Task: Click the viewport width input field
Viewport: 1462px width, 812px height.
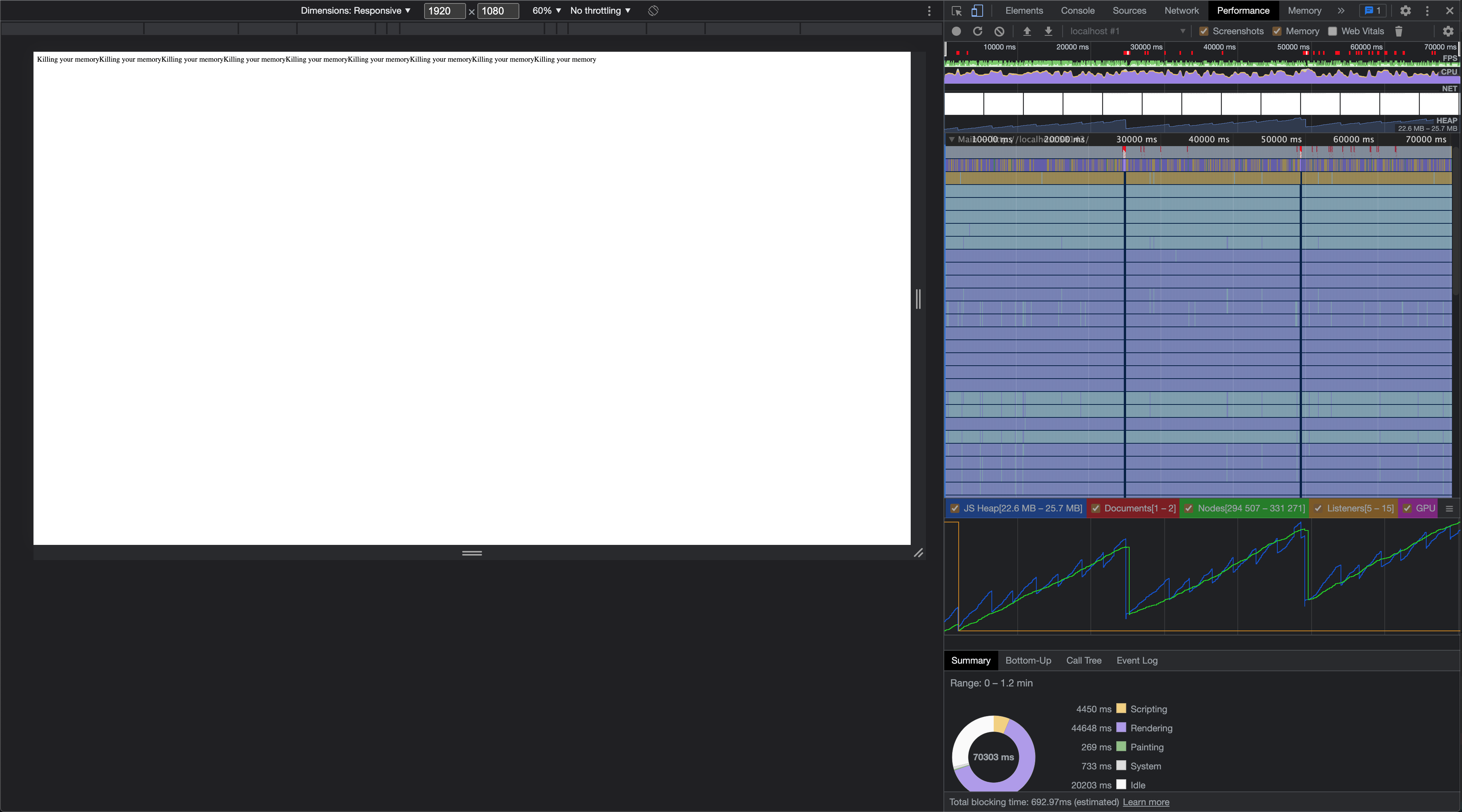Action: [x=444, y=11]
